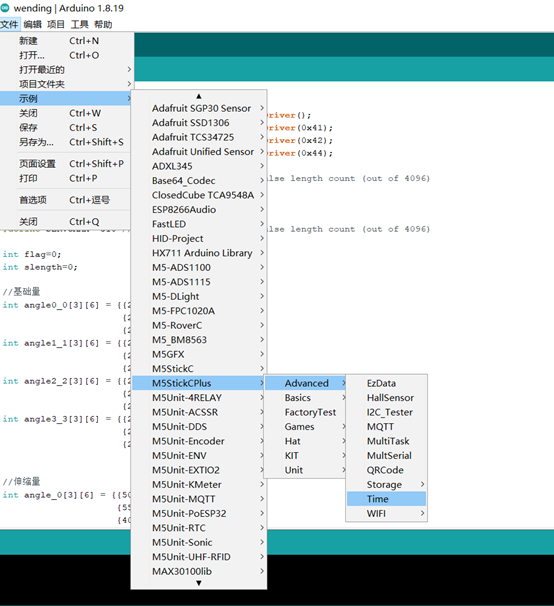This screenshot has width=554, height=606.
Task: Open M5-FPC1020A examples submenu
Action: (x=199, y=311)
